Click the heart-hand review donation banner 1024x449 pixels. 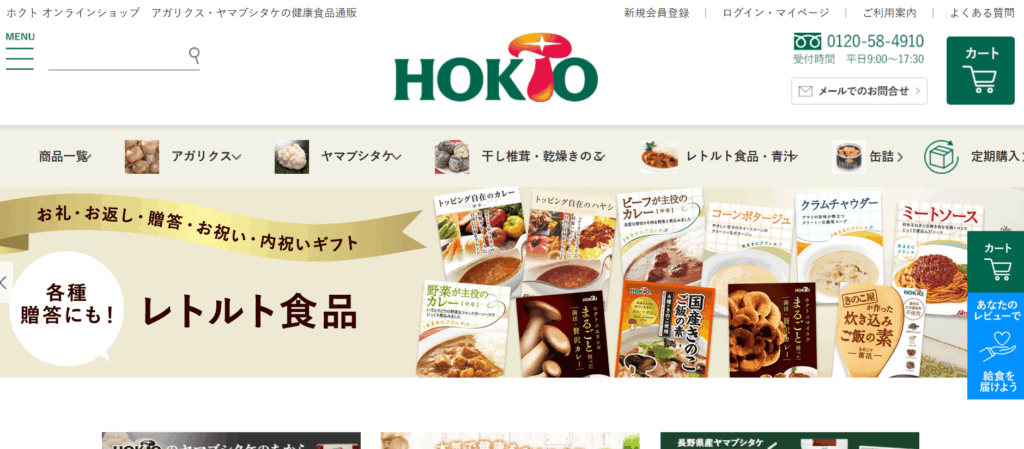pos(997,346)
